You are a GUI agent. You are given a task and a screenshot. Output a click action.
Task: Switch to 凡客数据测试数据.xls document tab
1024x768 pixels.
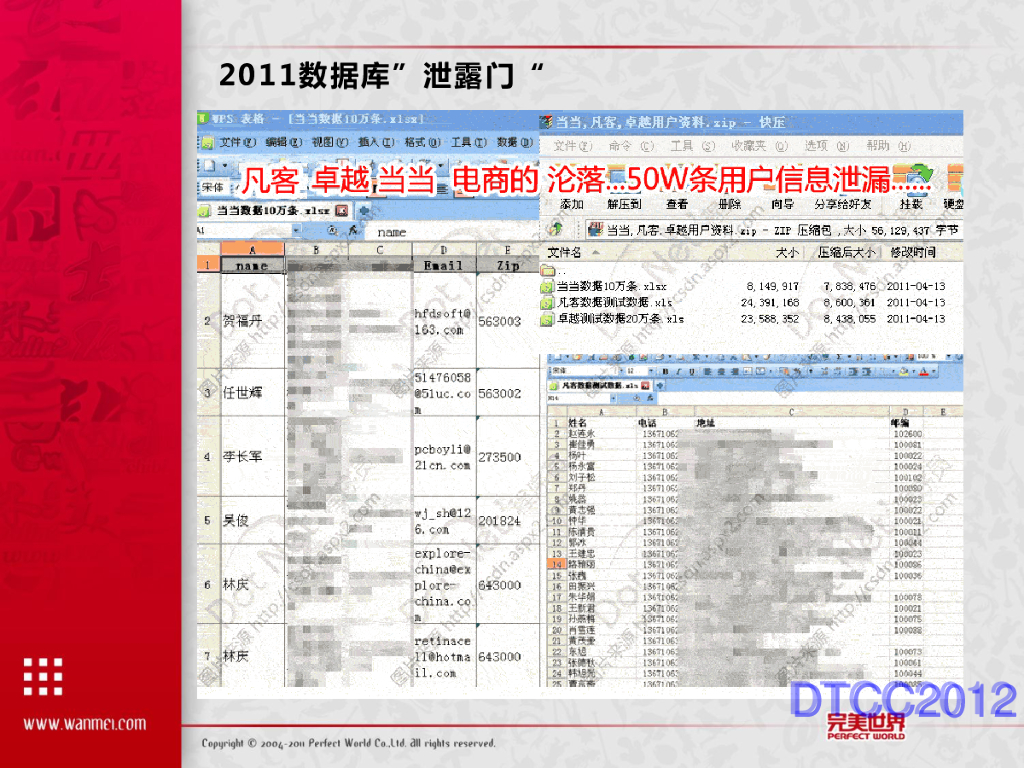[601, 385]
